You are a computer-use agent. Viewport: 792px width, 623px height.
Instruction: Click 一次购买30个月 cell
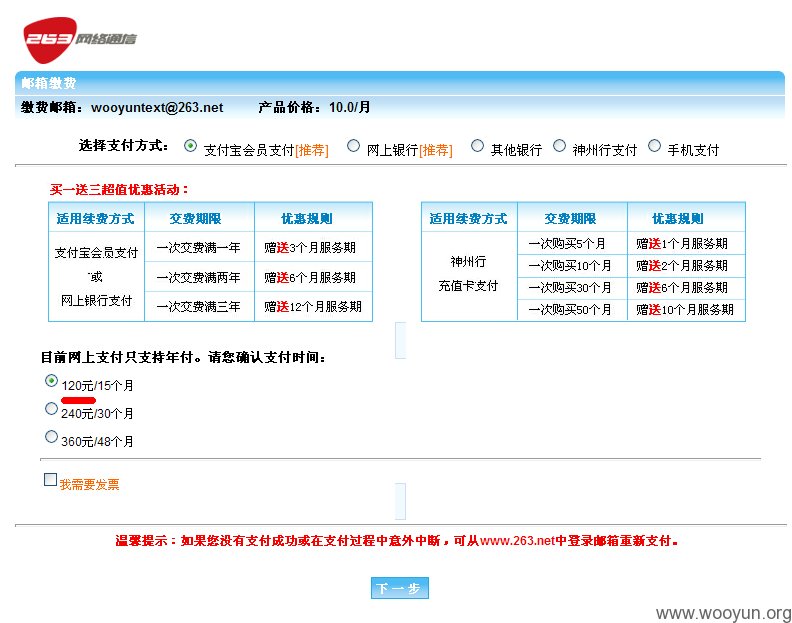coord(572,288)
